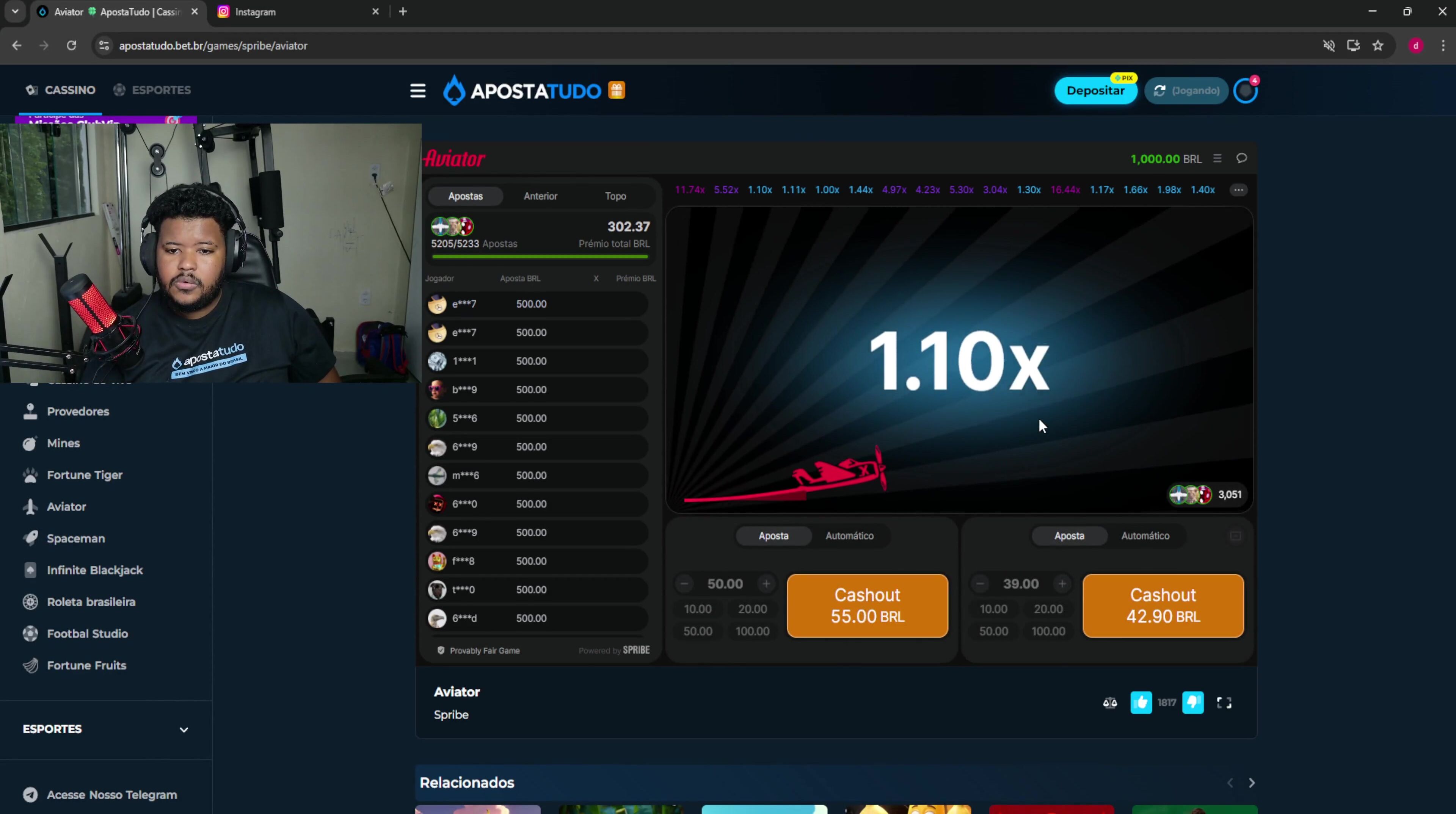Show round history with the three-dots button
This screenshot has width=1456, height=814.
pyautogui.click(x=1238, y=190)
